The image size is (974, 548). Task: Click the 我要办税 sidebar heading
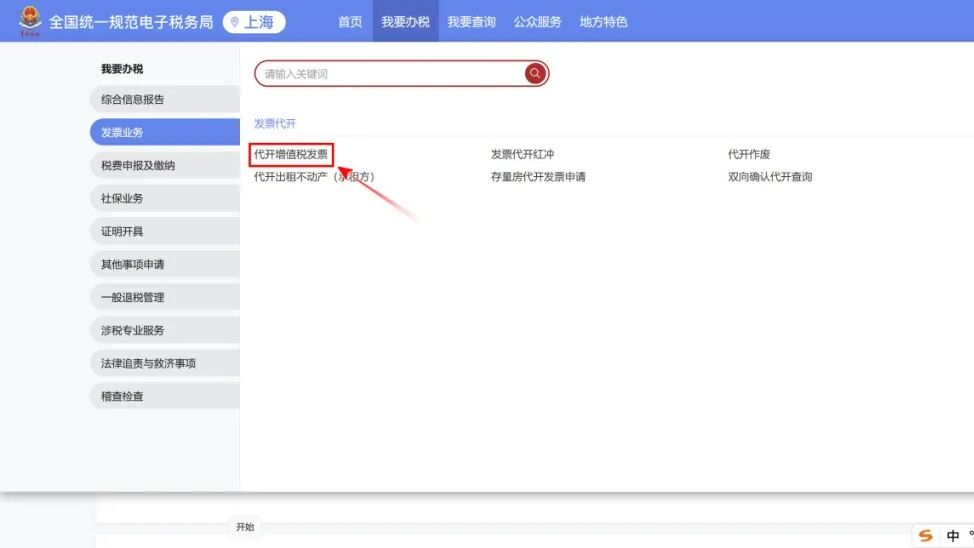coord(122,68)
